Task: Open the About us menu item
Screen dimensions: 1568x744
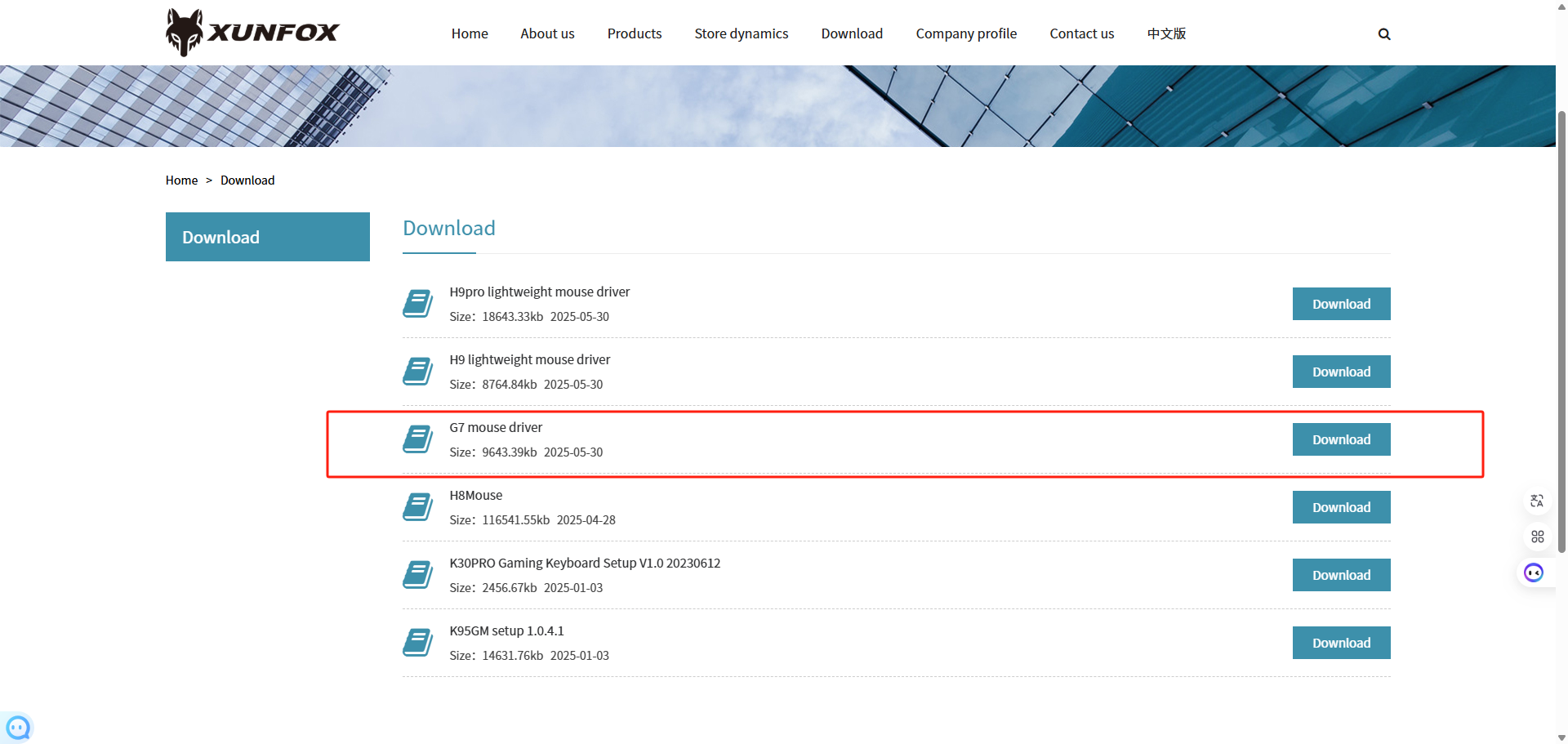Action: 547,33
